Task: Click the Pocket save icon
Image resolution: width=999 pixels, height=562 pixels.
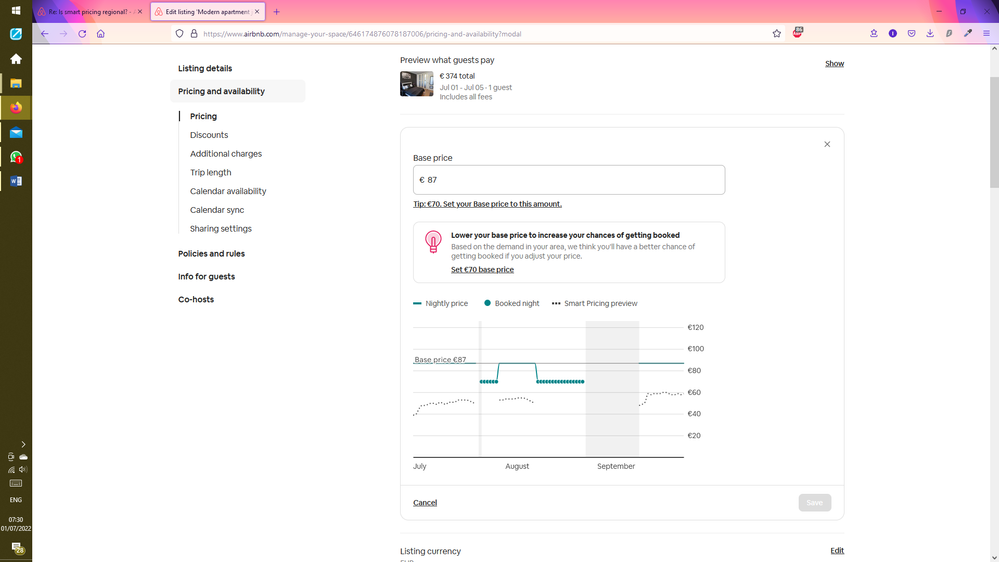Action: click(x=912, y=33)
